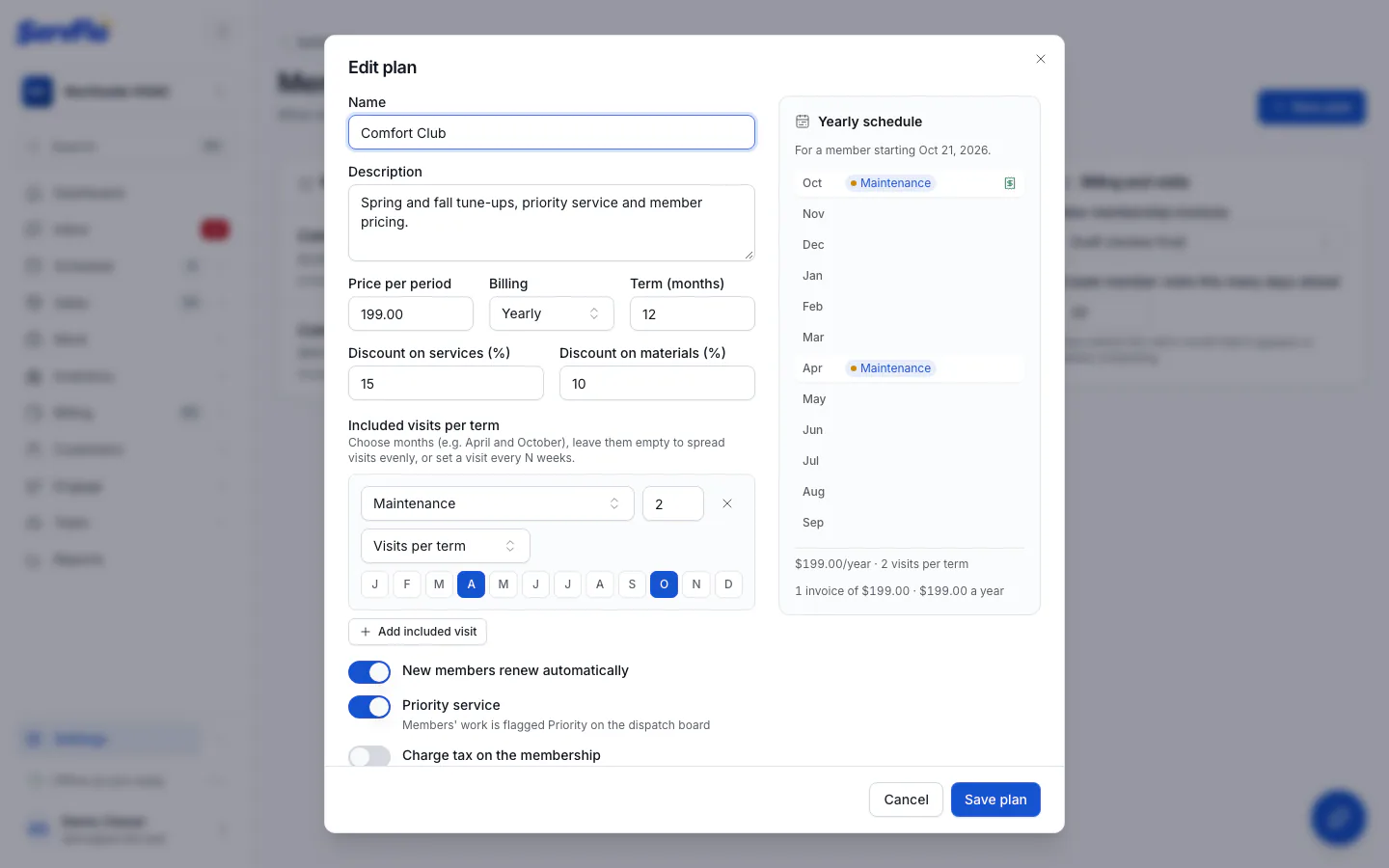Remove the Maintenance included visit row
Image resolution: width=1389 pixels, height=868 pixels.
point(727,503)
